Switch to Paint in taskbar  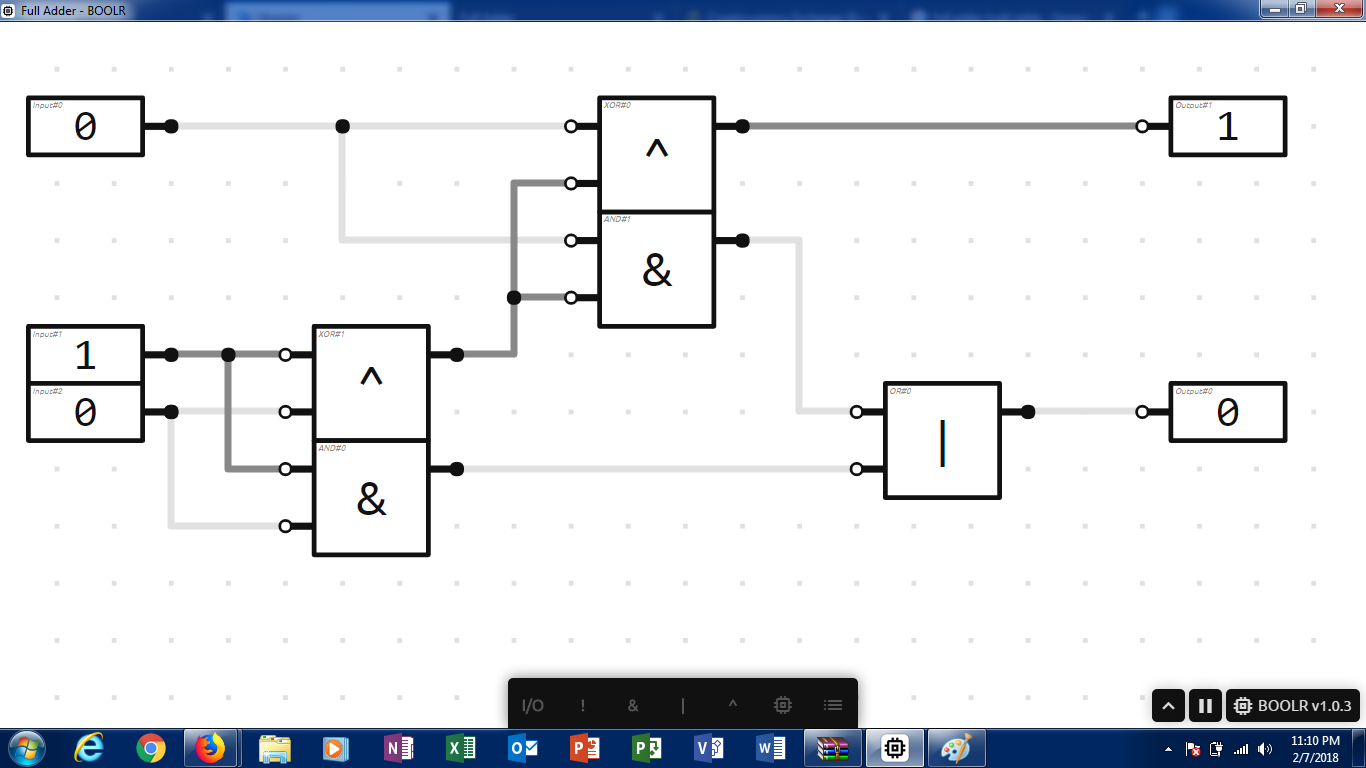point(957,747)
